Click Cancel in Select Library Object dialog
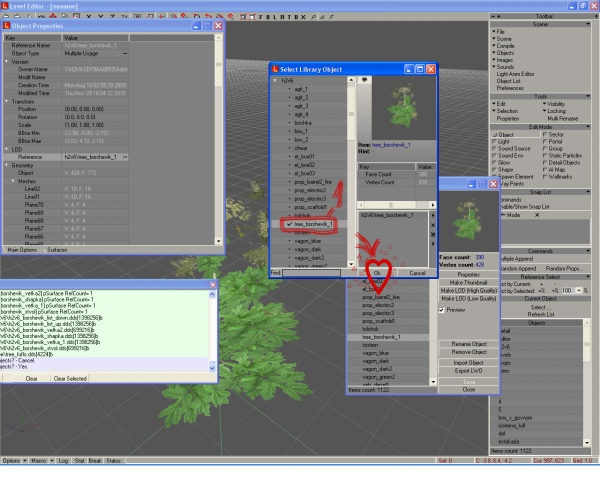The width and height of the screenshot is (600, 480). click(417, 272)
